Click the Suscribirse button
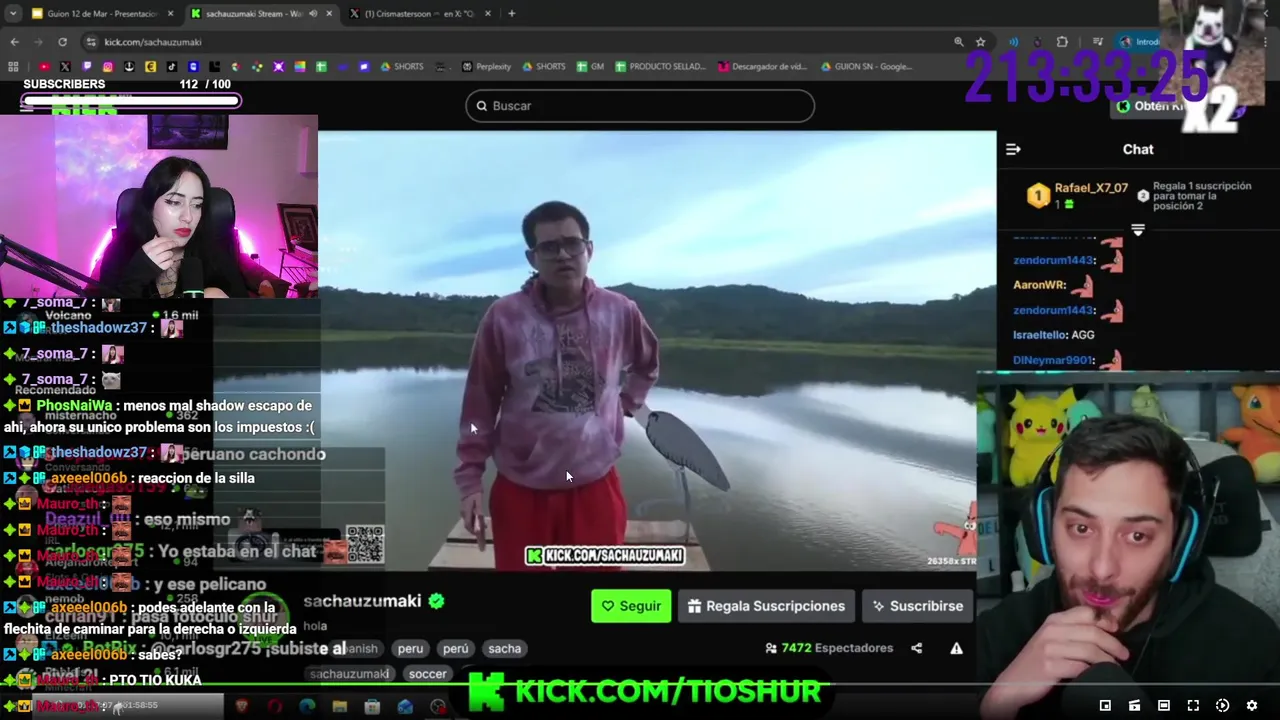The height and width of the screenshot is (720, 1280). [x=917, y=606]
